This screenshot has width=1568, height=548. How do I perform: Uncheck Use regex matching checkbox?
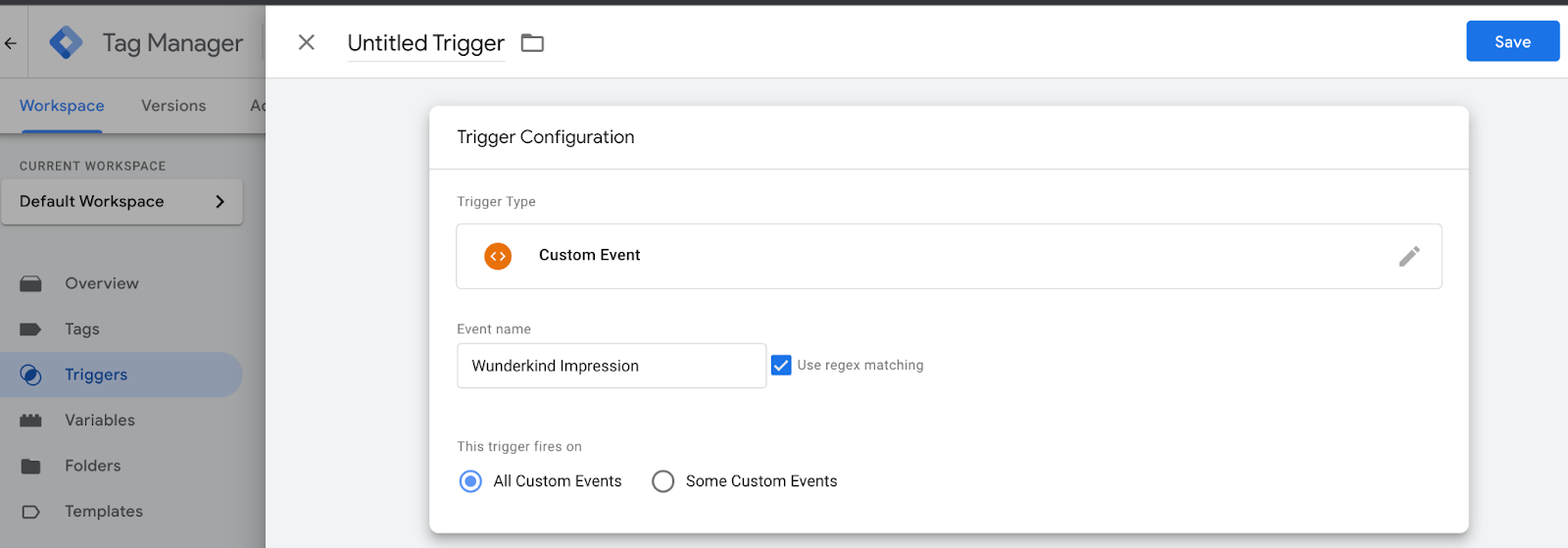tap(781, 366)
